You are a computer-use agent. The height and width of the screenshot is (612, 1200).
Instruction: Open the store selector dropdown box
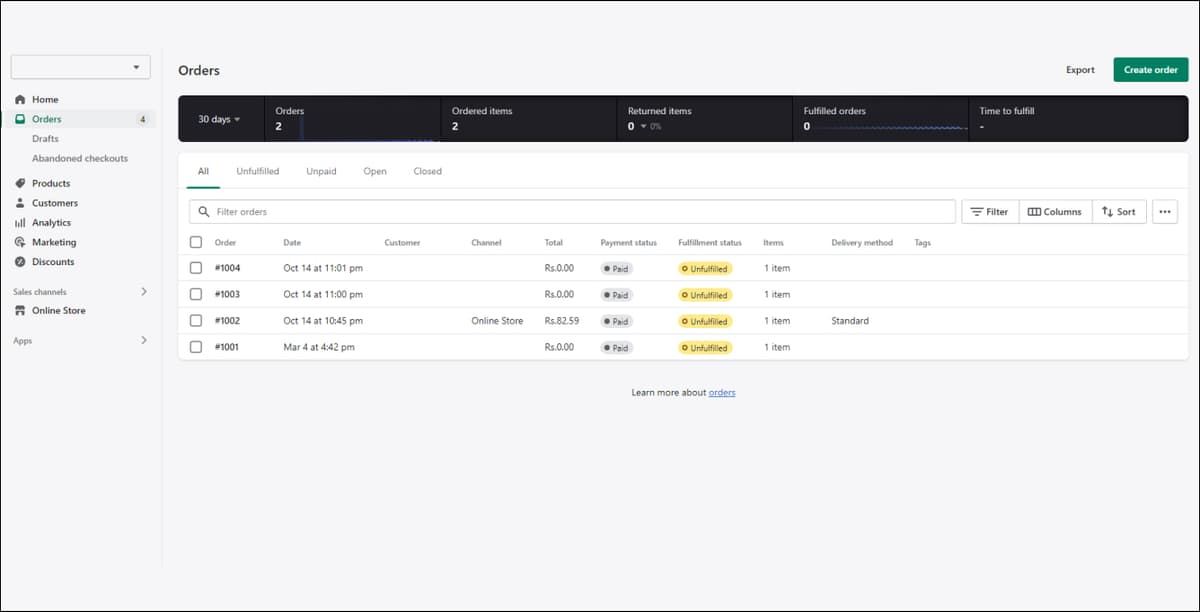coord(81,67)
